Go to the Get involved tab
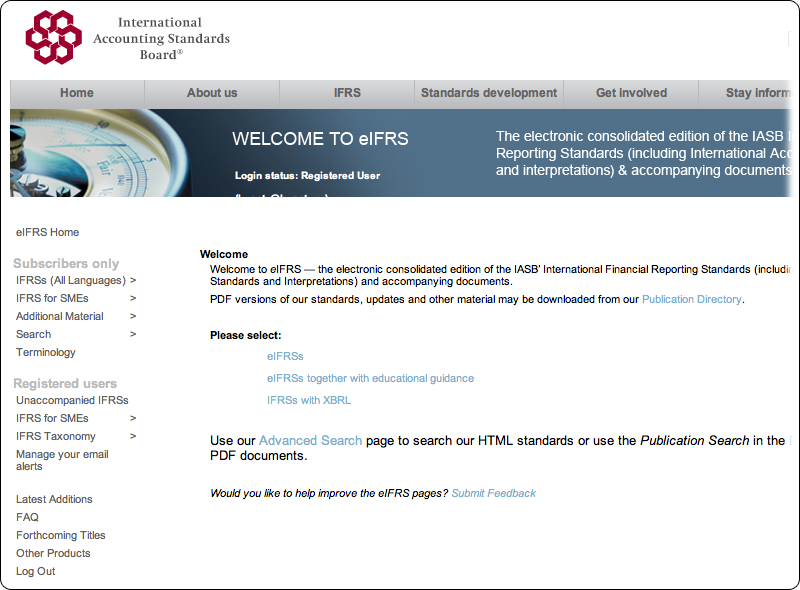800x590 pixels. (631, 93)
